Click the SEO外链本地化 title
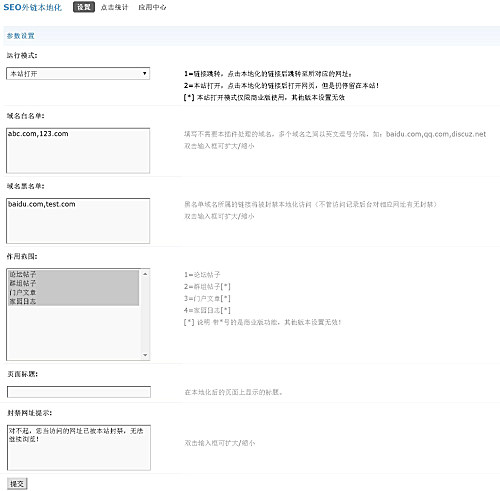 pos(33,7)
